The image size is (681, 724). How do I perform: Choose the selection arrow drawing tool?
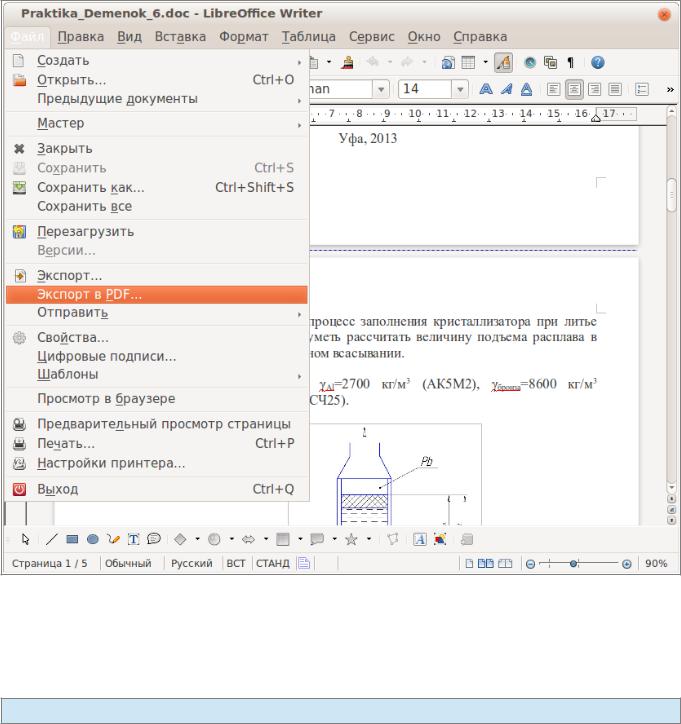pyautogui.click(x=25, y=539)
